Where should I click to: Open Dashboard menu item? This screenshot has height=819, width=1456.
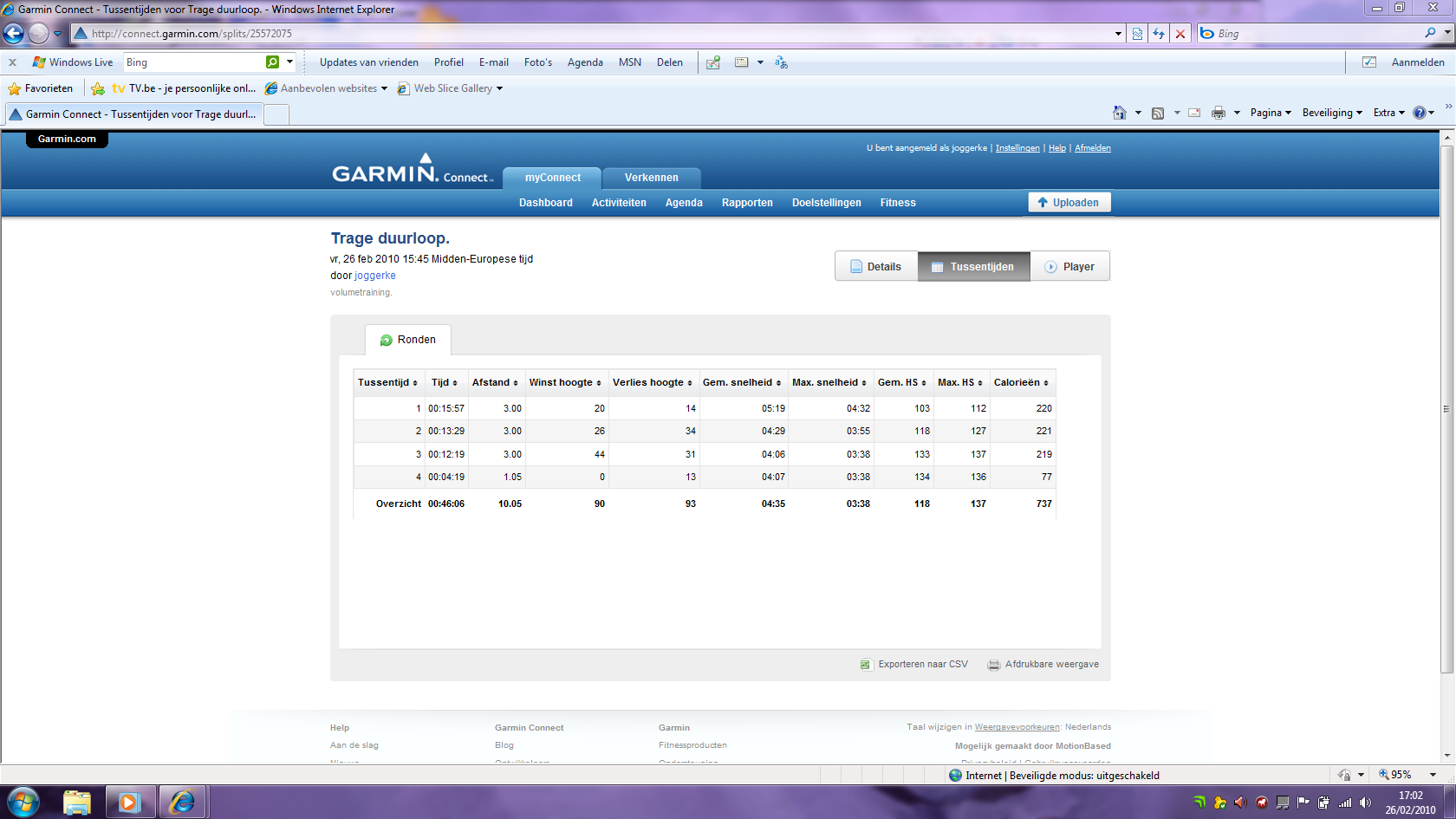546,203
